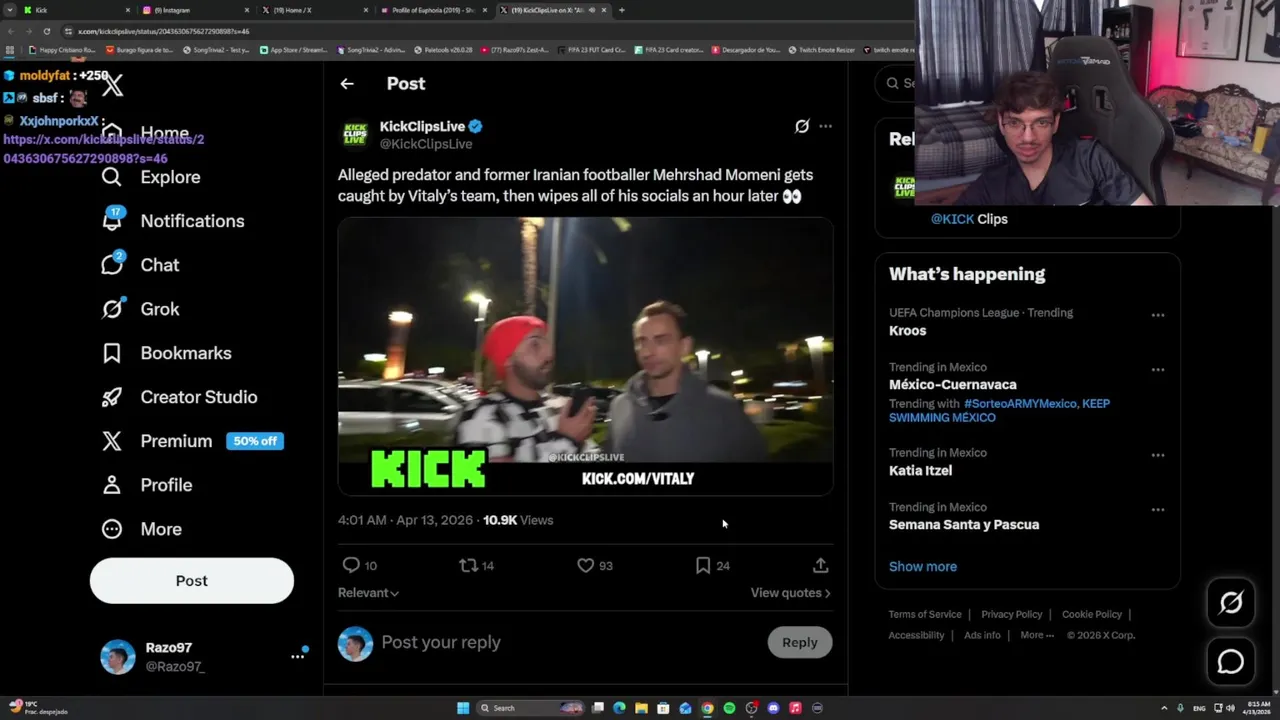Open File Explorer from the taskbar
The height and width of the screenshot is (720, 1280).
pyautogui.click(x=641, y=708)
